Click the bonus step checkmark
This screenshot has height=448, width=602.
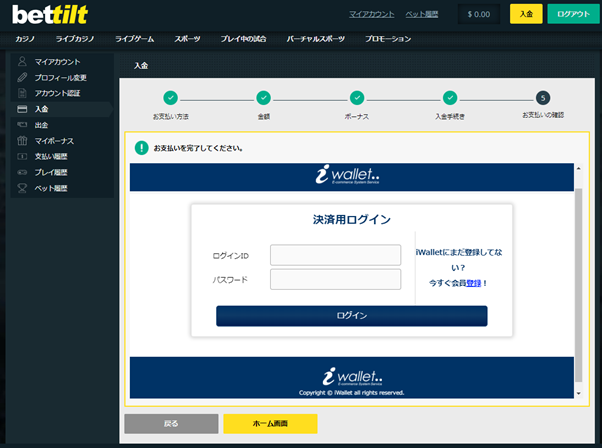pyautogui.click(x=357, y=98)
